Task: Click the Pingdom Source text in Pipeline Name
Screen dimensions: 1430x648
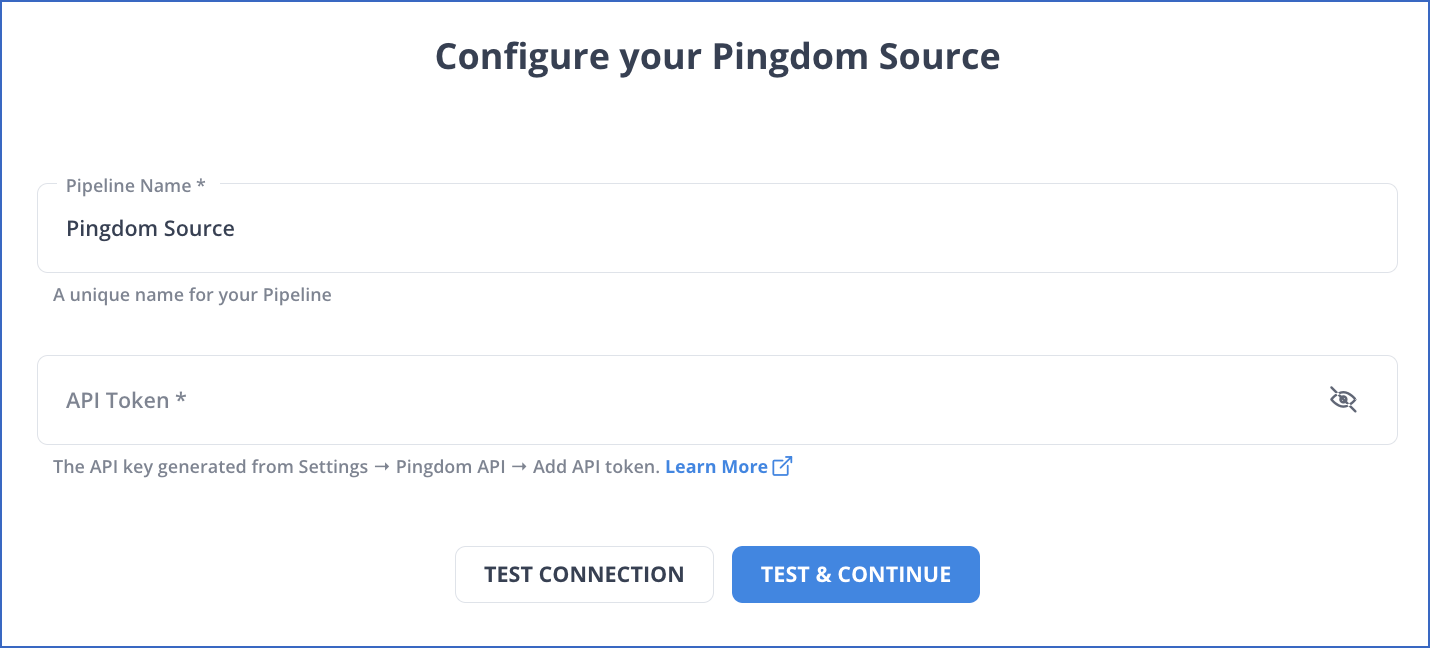Action: tap(150, 228)
